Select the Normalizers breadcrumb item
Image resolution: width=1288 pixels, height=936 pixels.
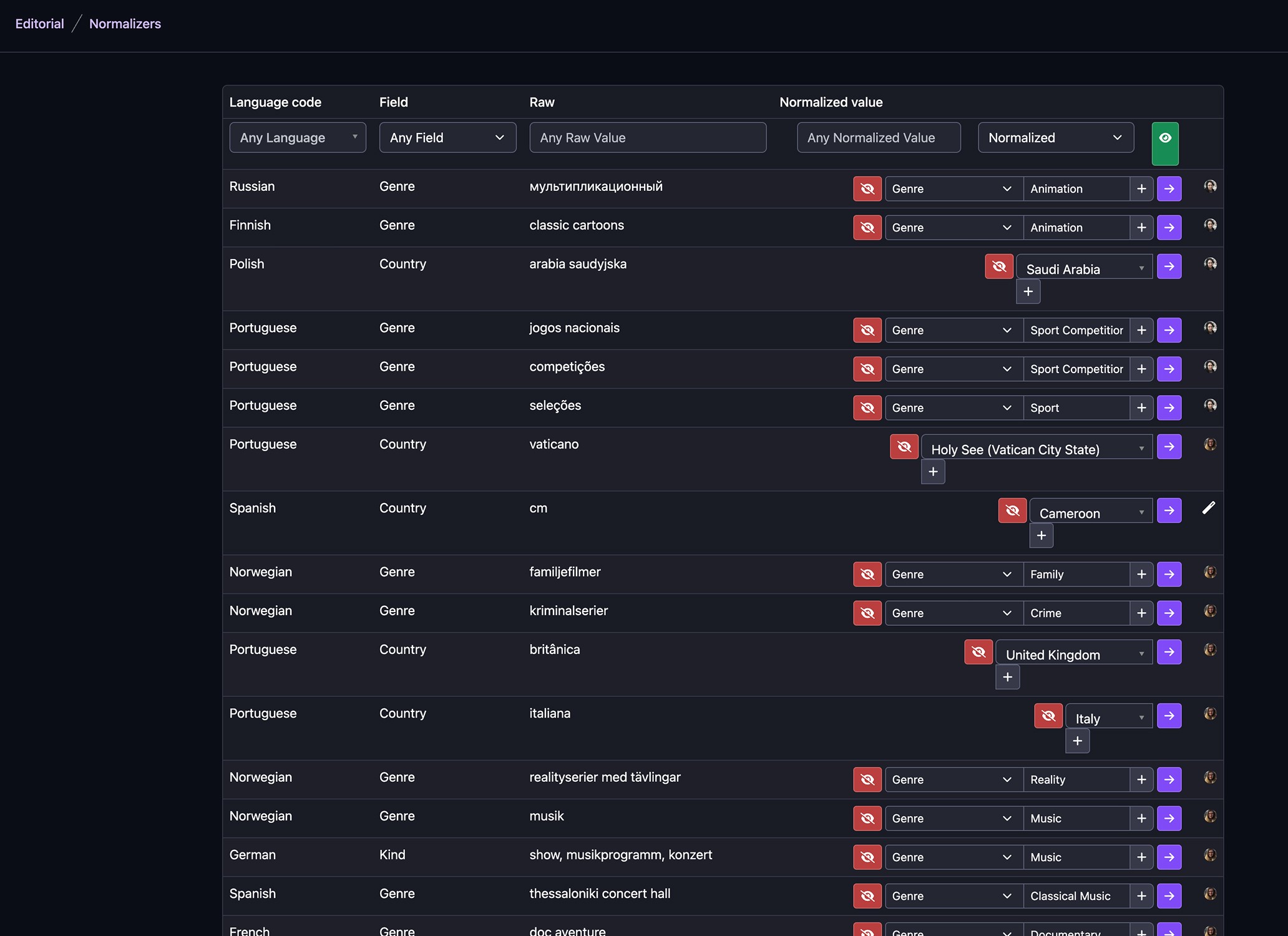pos(124,23)
